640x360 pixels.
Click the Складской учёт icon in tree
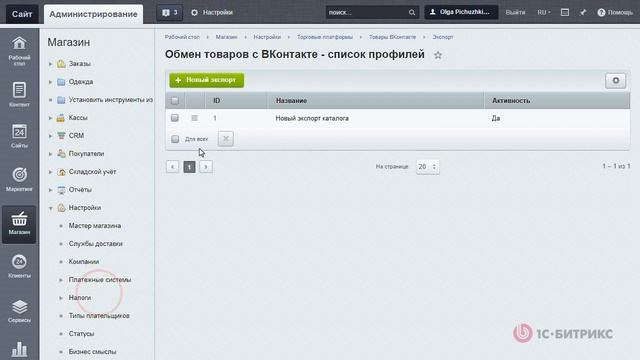[61, 172]
